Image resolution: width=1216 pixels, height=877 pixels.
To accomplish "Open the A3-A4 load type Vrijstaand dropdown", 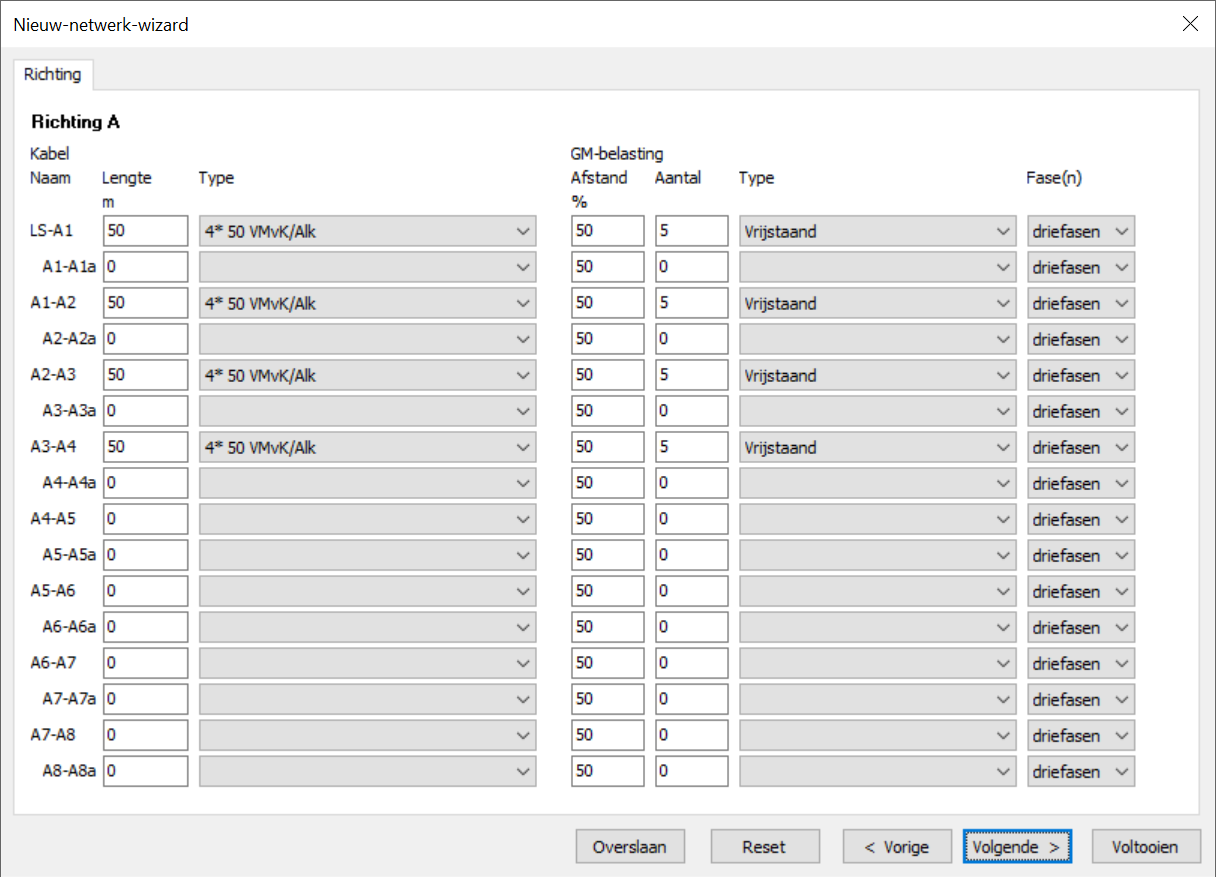I will click(x=877, y=448).
